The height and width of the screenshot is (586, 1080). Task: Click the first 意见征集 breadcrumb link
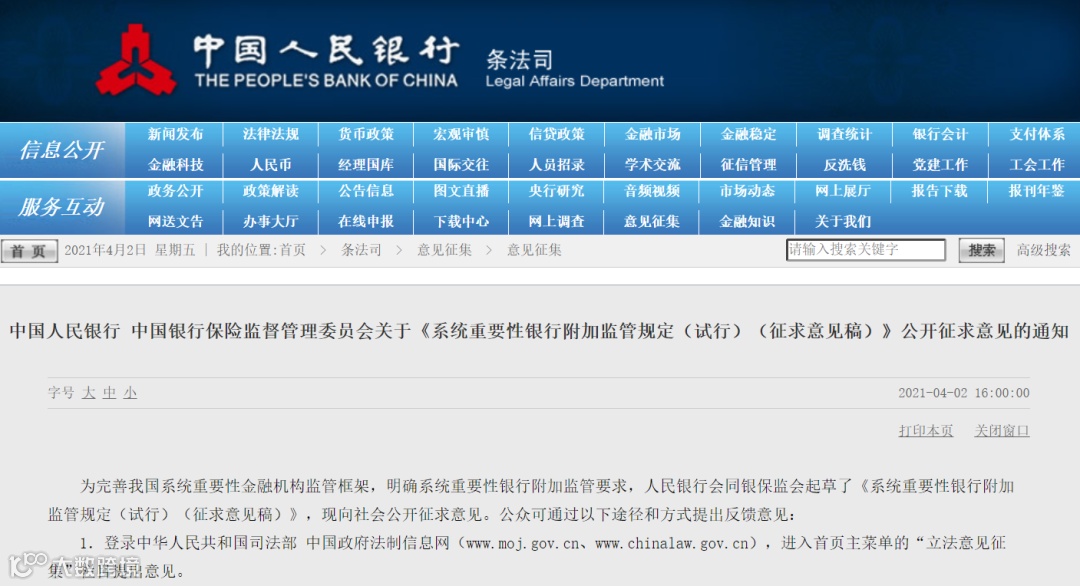[x=444, y=250]
